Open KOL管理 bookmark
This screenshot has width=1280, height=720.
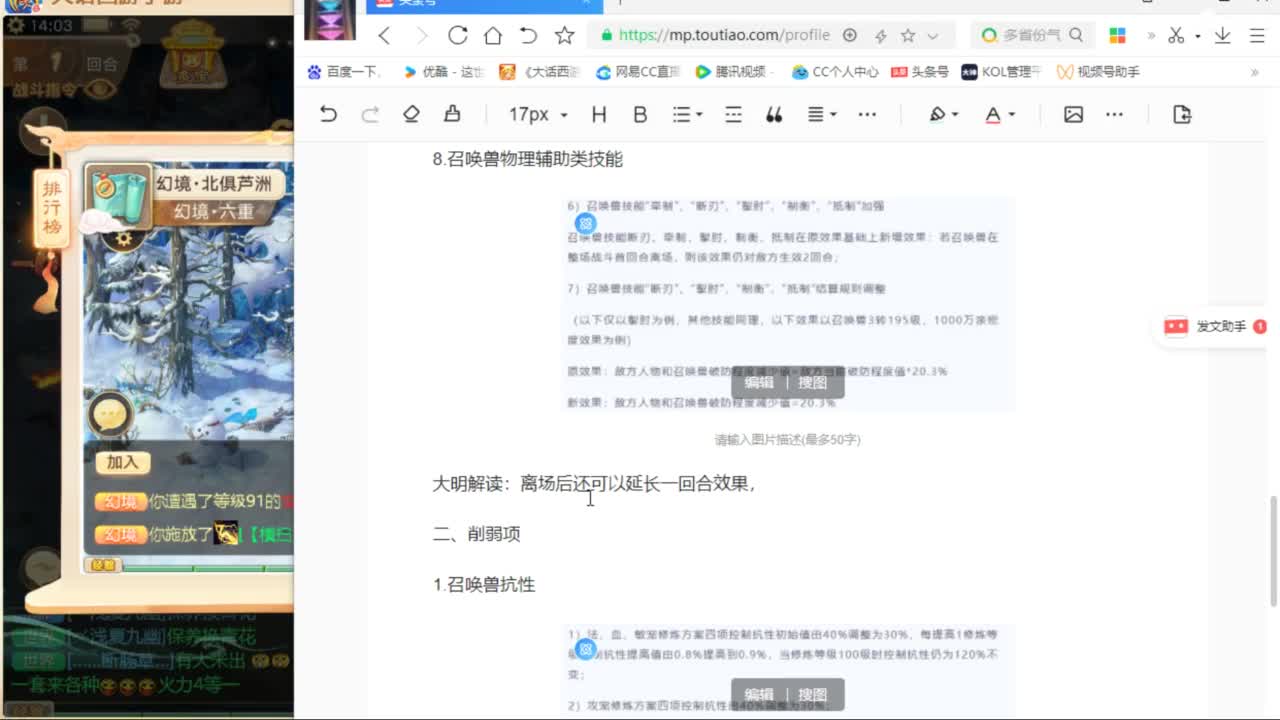(1002, 72)
